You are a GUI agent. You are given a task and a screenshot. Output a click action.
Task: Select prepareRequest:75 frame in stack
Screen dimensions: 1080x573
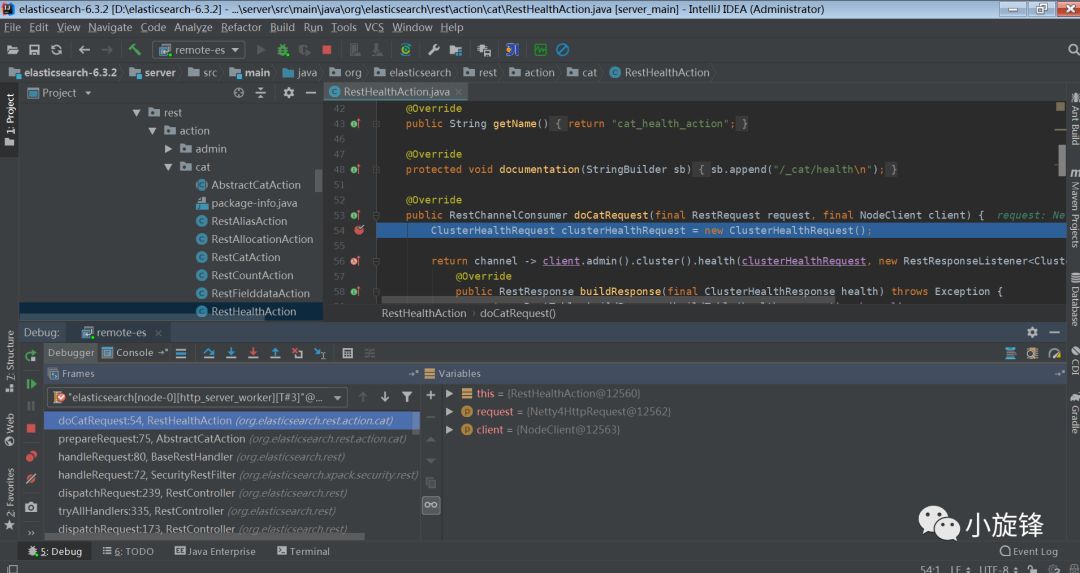(231, 439)
